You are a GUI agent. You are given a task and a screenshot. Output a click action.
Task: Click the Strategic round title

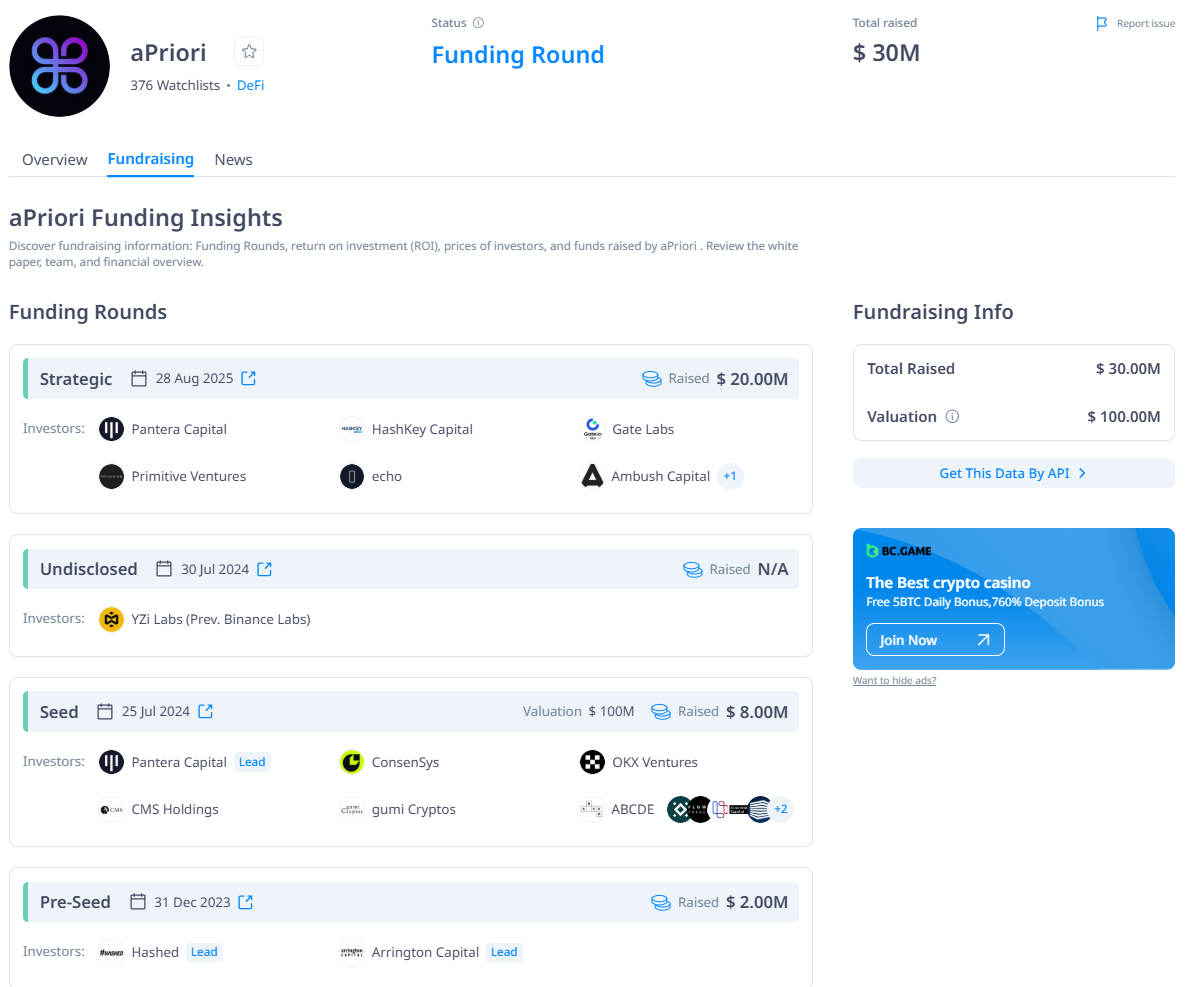pyautogui.click(x=76, y=379)
